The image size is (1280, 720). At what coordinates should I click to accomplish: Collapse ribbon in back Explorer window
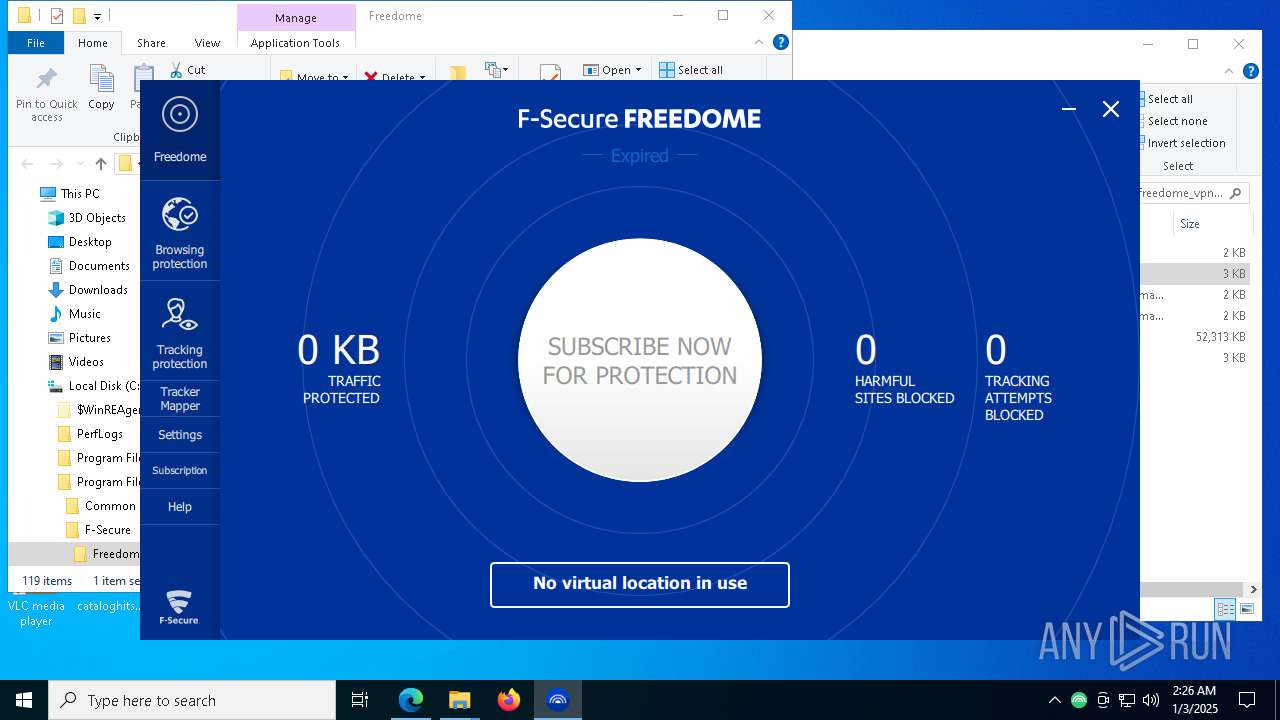coord(1229,71)
